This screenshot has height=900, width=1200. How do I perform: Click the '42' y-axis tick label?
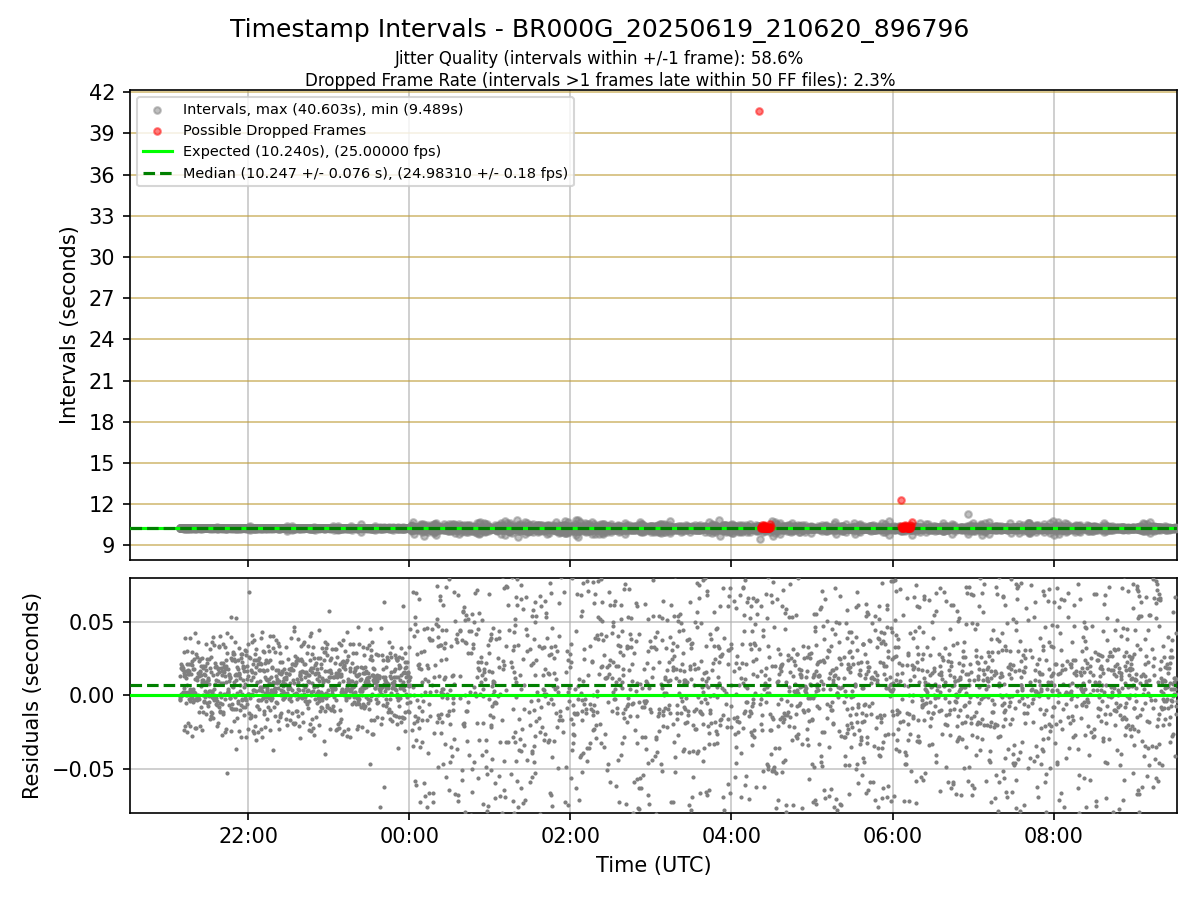click(x=103, y=92)
